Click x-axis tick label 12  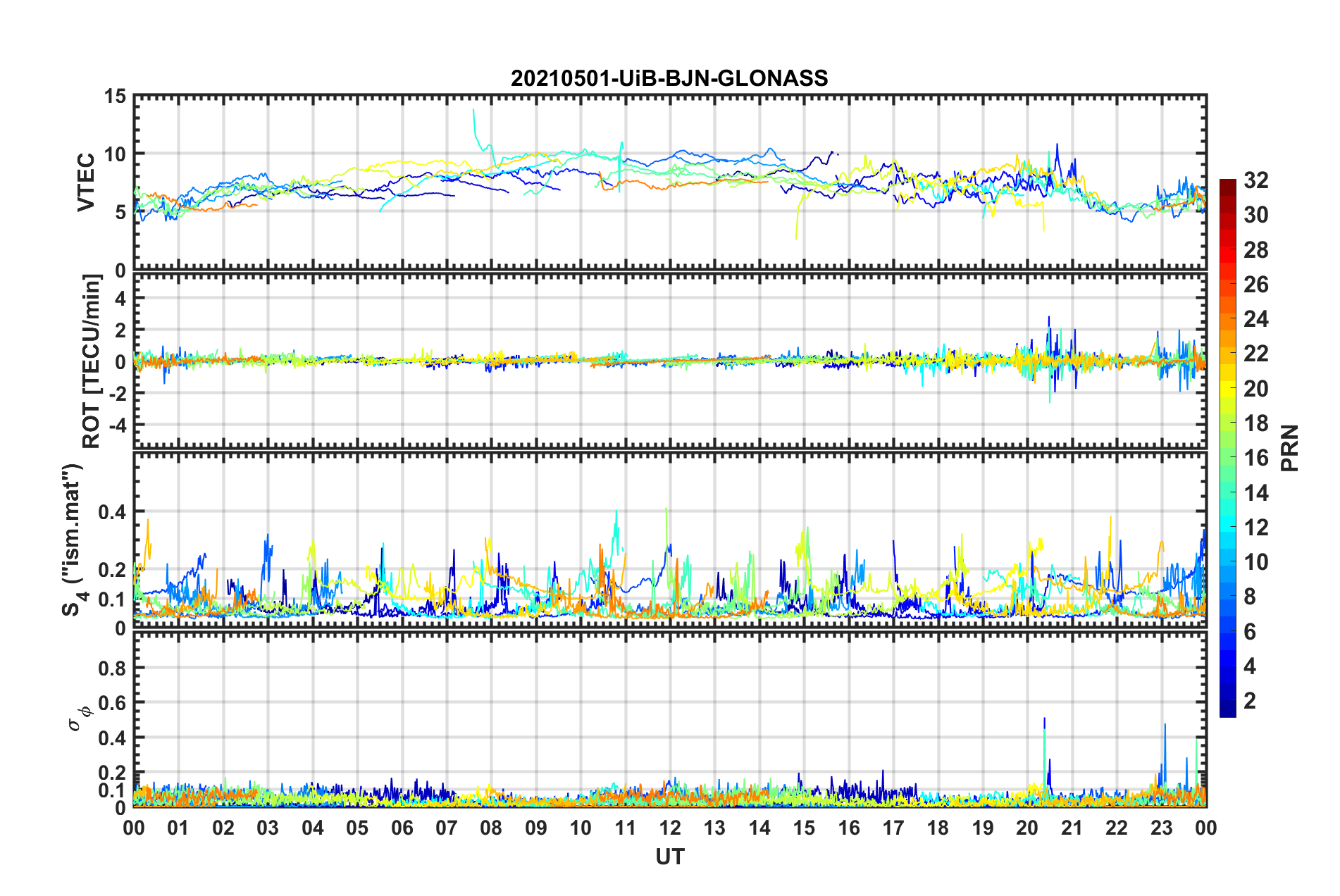[x=670, y=828]
